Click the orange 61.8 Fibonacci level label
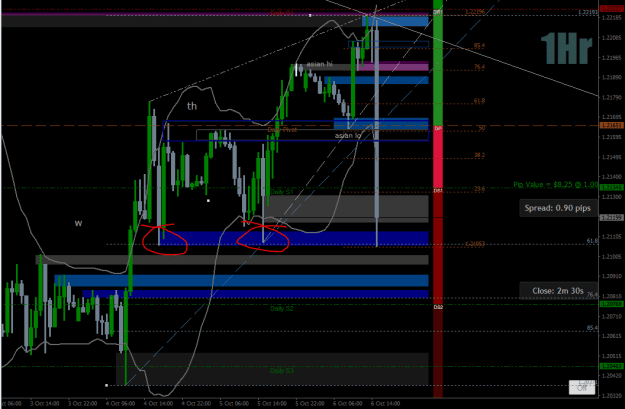625x409 pixels. 479,101
